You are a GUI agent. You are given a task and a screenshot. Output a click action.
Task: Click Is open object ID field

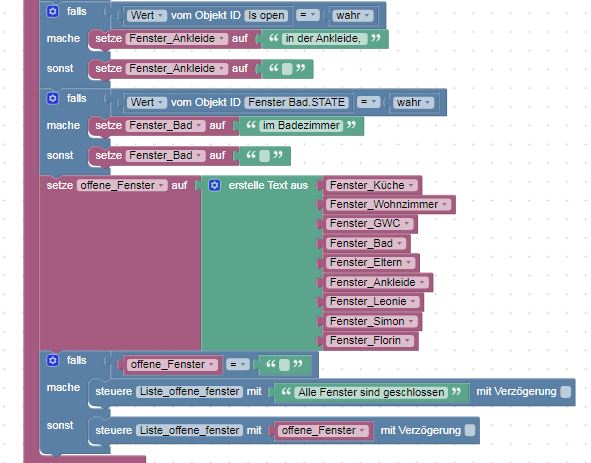tap(266, 15)
